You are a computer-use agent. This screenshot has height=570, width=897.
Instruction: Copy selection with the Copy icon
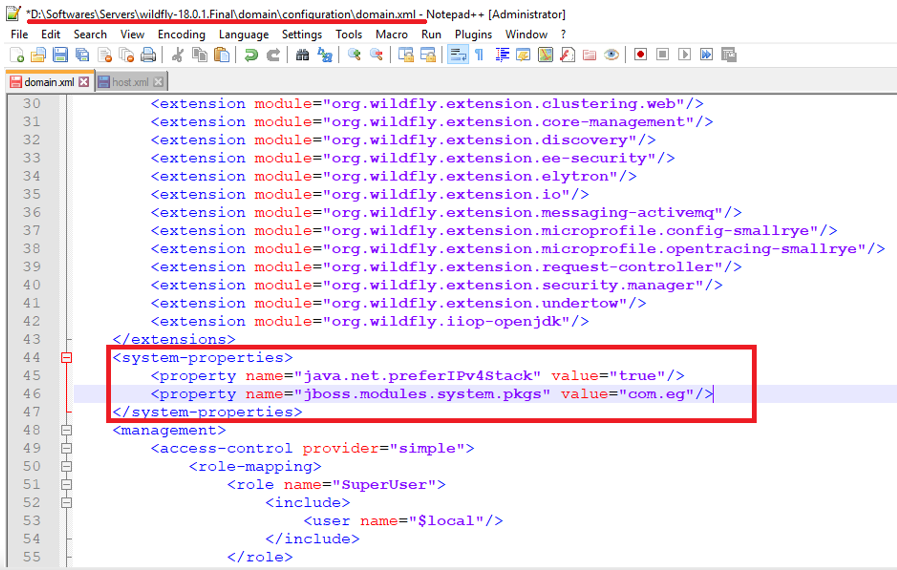pos(199,55)
